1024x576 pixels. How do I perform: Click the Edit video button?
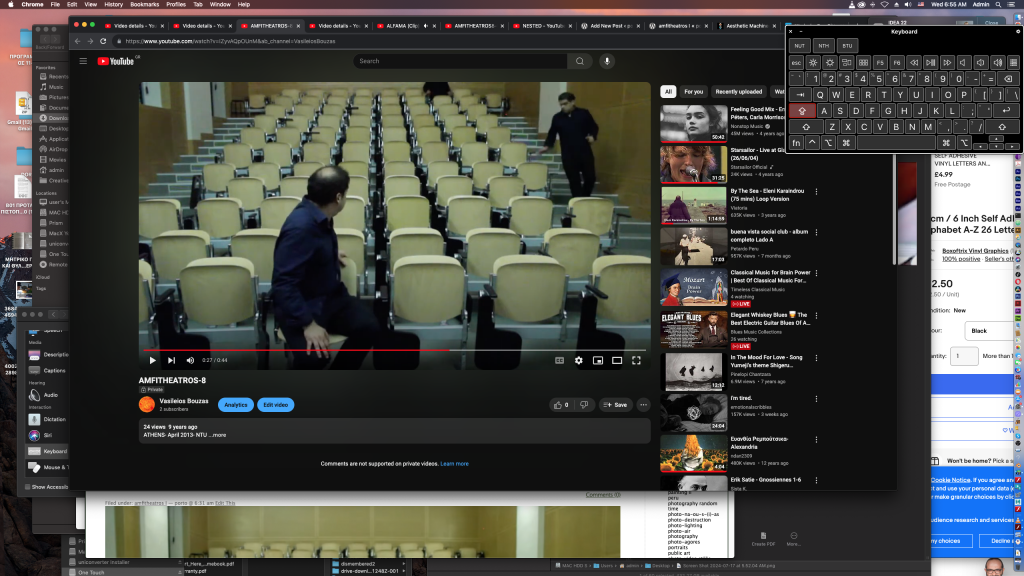tap(275, 405)
